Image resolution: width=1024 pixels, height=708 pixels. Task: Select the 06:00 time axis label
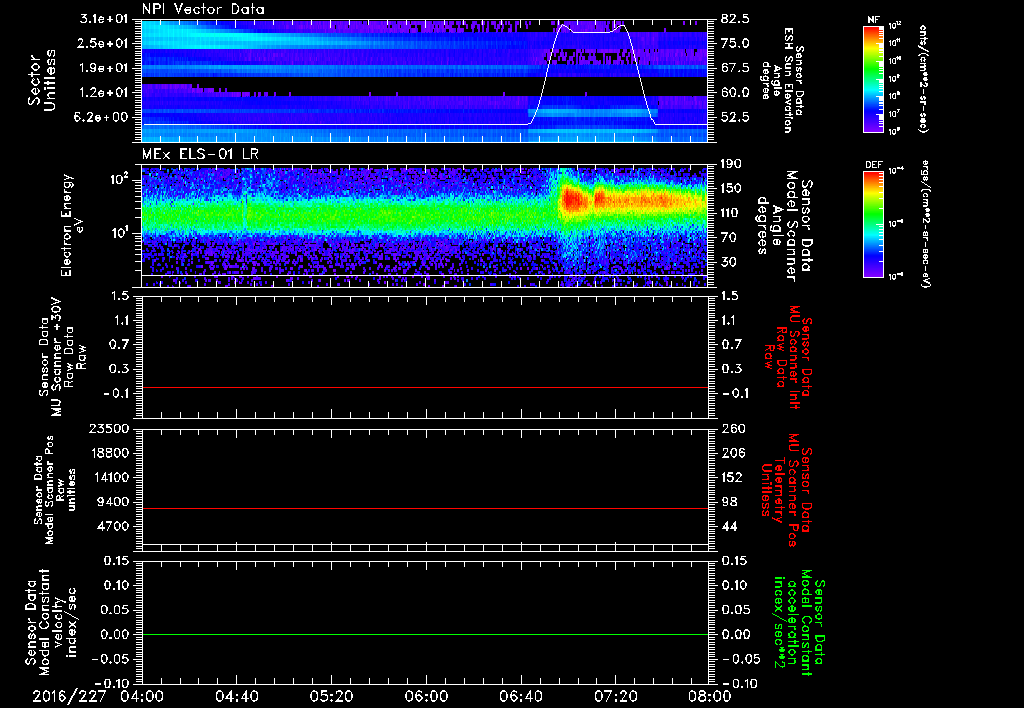pyautogui.click(x=425, y=696)
